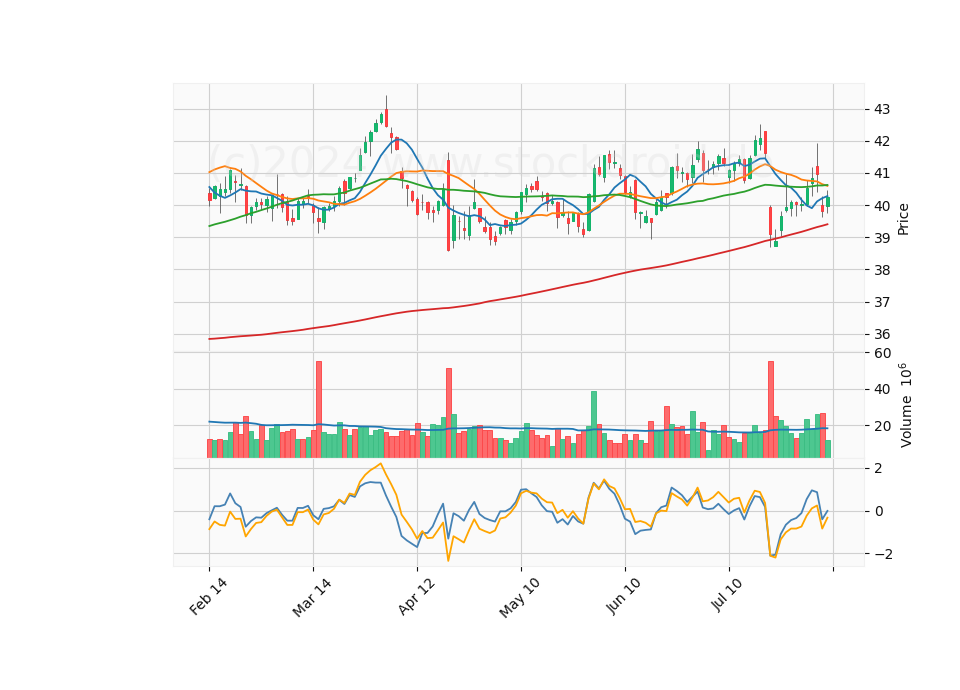Click the Apr 12 date label
Screen dimensions: 960x690
417,596
